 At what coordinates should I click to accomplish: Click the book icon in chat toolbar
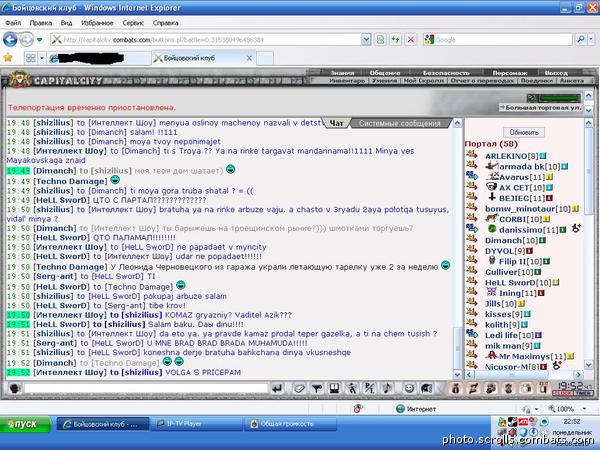(x=334, y=389)
